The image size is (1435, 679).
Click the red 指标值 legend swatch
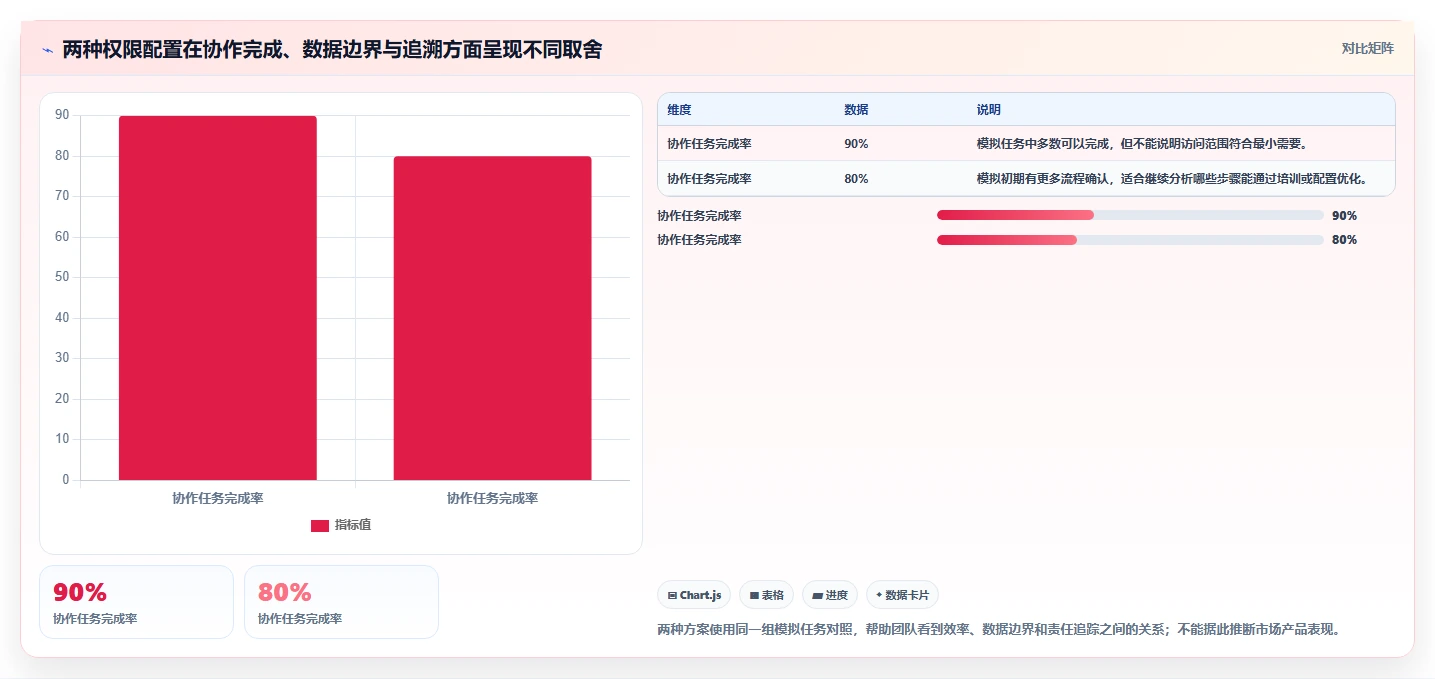pyautogui.click(x=320, y=526)
